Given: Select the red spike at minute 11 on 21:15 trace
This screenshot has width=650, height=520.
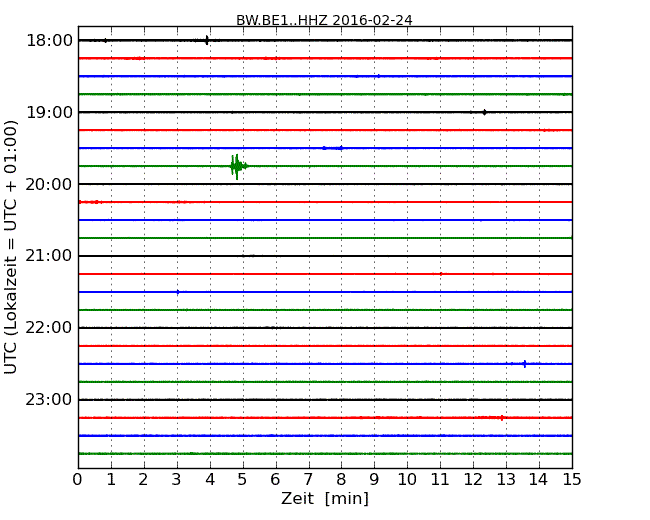Looking at the screenshot, I should 441,274.
